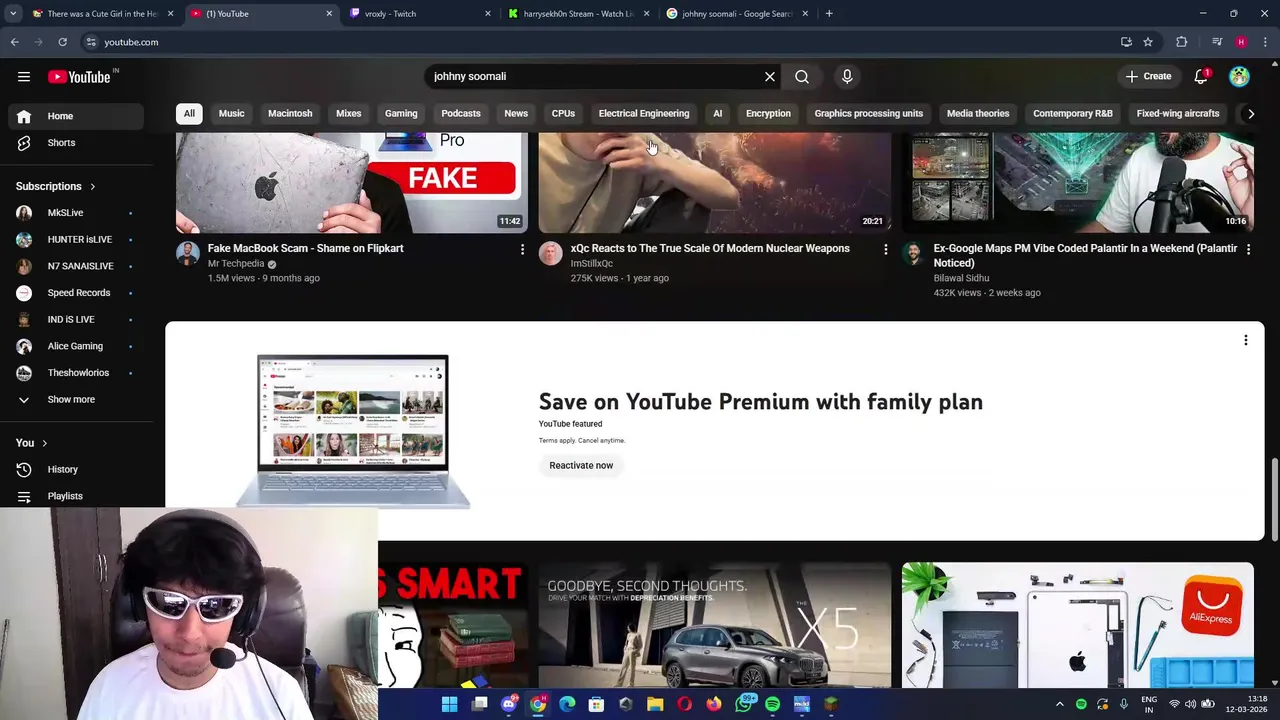
Task: Open Spotify from the taskbar
Action: click(772, 705)
